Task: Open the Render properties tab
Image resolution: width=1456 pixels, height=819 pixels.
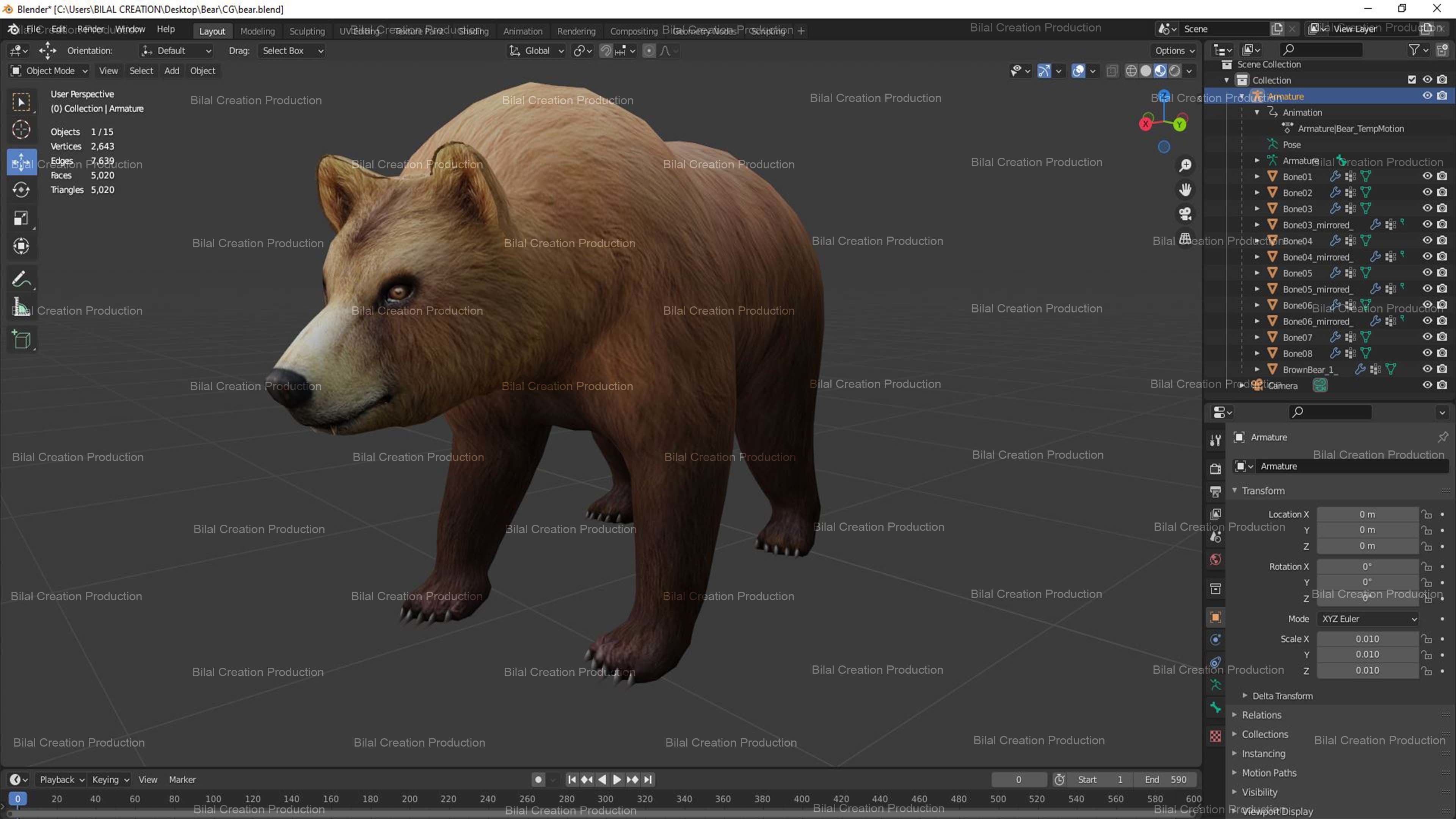Action: [1215, 469]
